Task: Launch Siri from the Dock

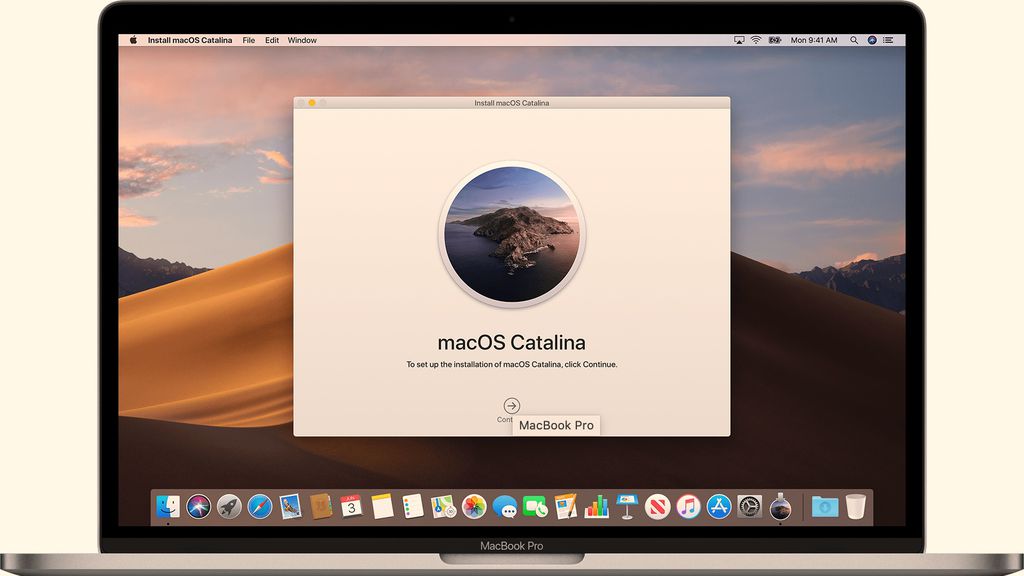Action: [x=199, y=506]
